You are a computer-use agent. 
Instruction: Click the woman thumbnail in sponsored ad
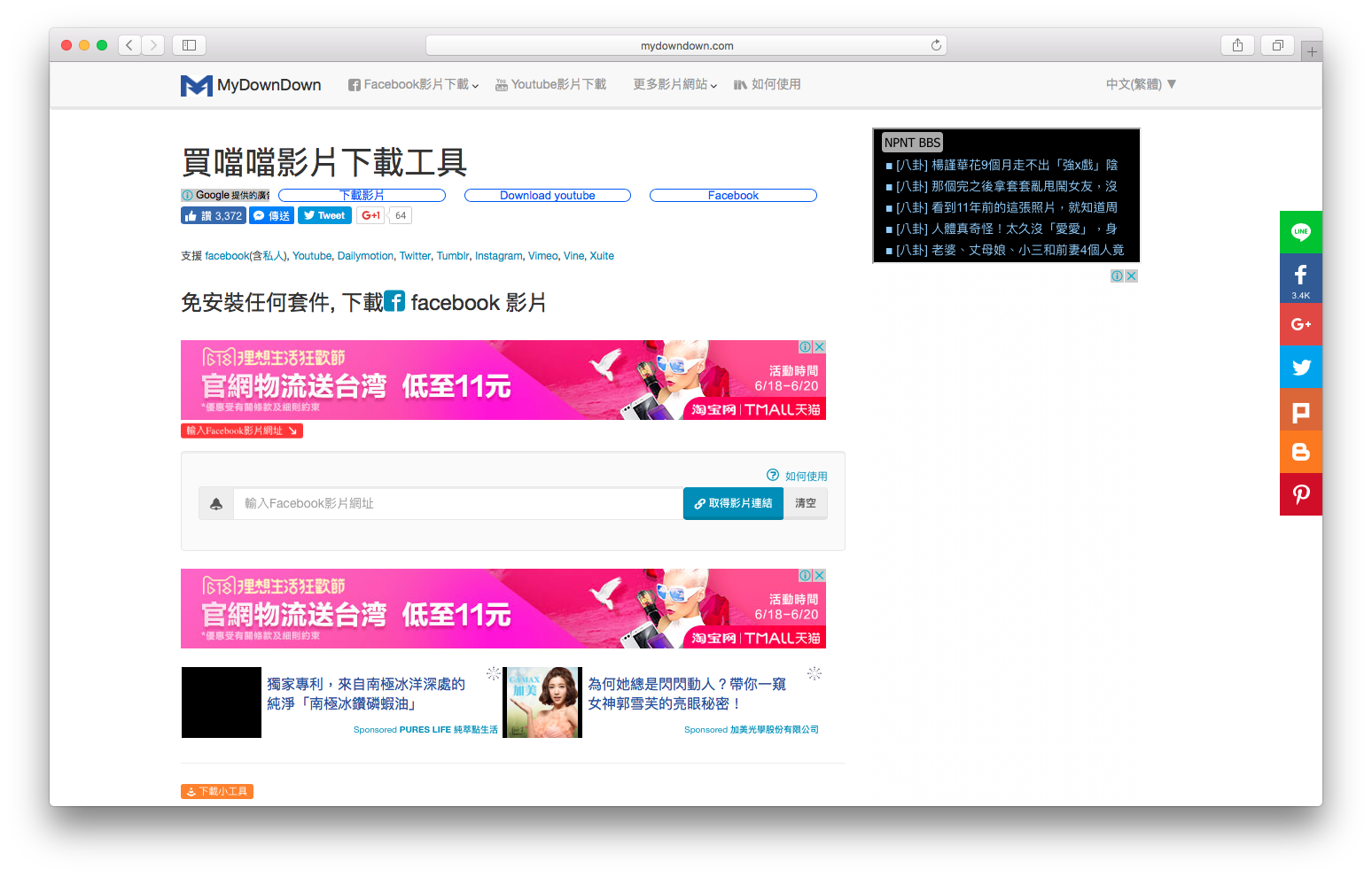pyautogui.click(x=542, y=702)
